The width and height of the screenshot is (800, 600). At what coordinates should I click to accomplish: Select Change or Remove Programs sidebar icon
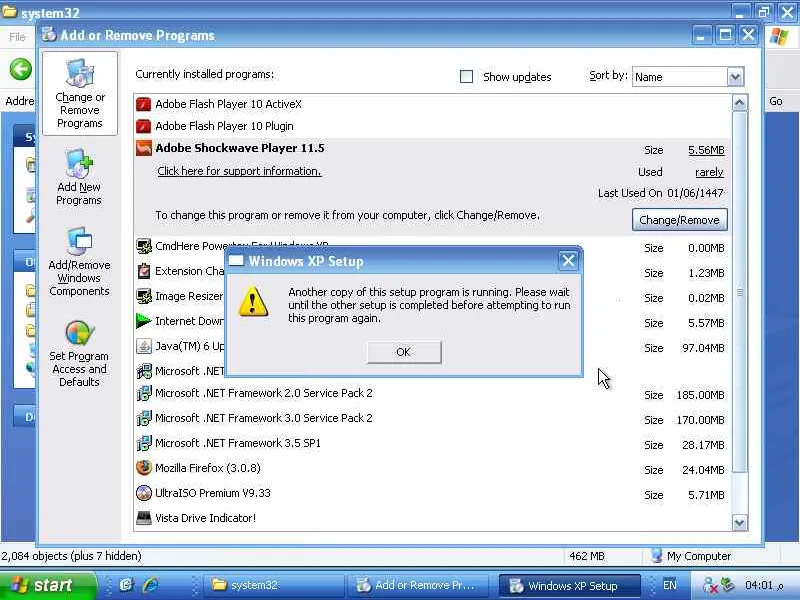[x=80, y=93]
